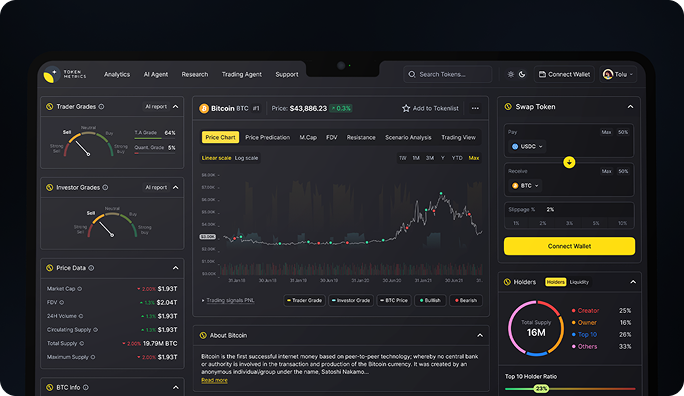Select the Trading View tab

pyautogui.click(x=458, y=137)
